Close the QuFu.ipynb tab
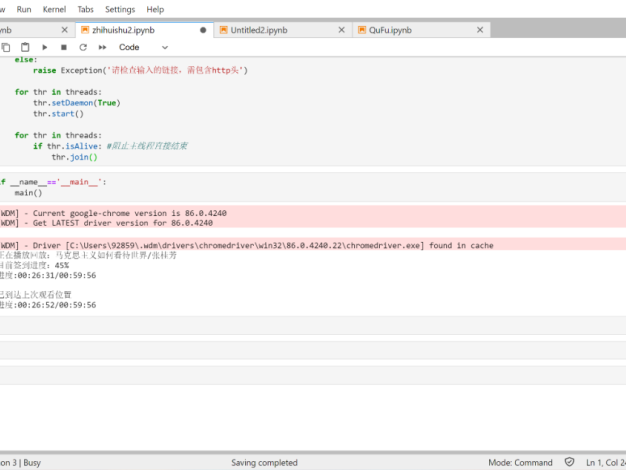626x470 pixels. (480, 30)
